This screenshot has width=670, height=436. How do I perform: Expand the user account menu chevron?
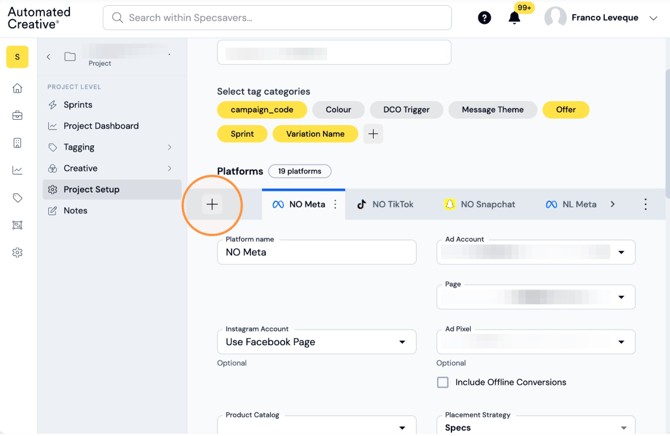click(653, 18)
